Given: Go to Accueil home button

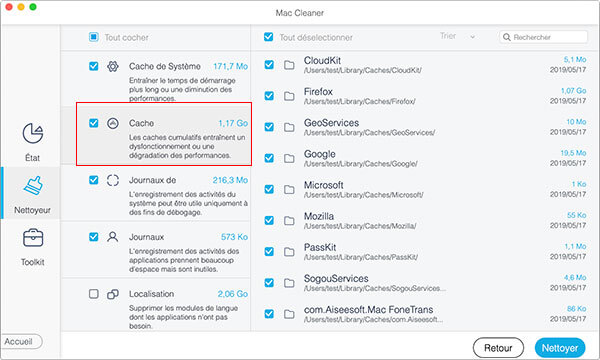Looking at the screenshot, I should [21, 342].
